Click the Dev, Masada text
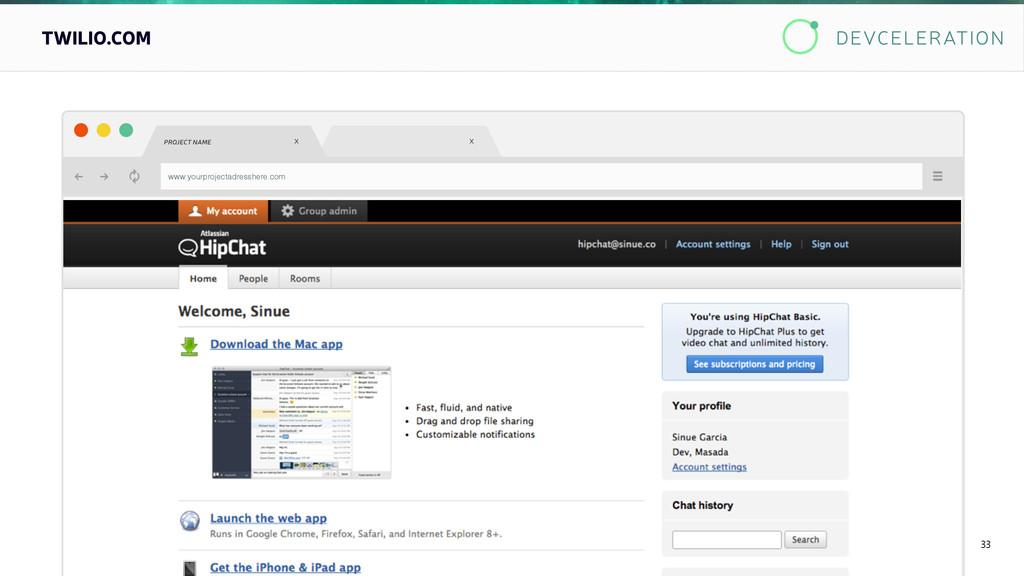The image size is (1024, 576). coord(700,452)
